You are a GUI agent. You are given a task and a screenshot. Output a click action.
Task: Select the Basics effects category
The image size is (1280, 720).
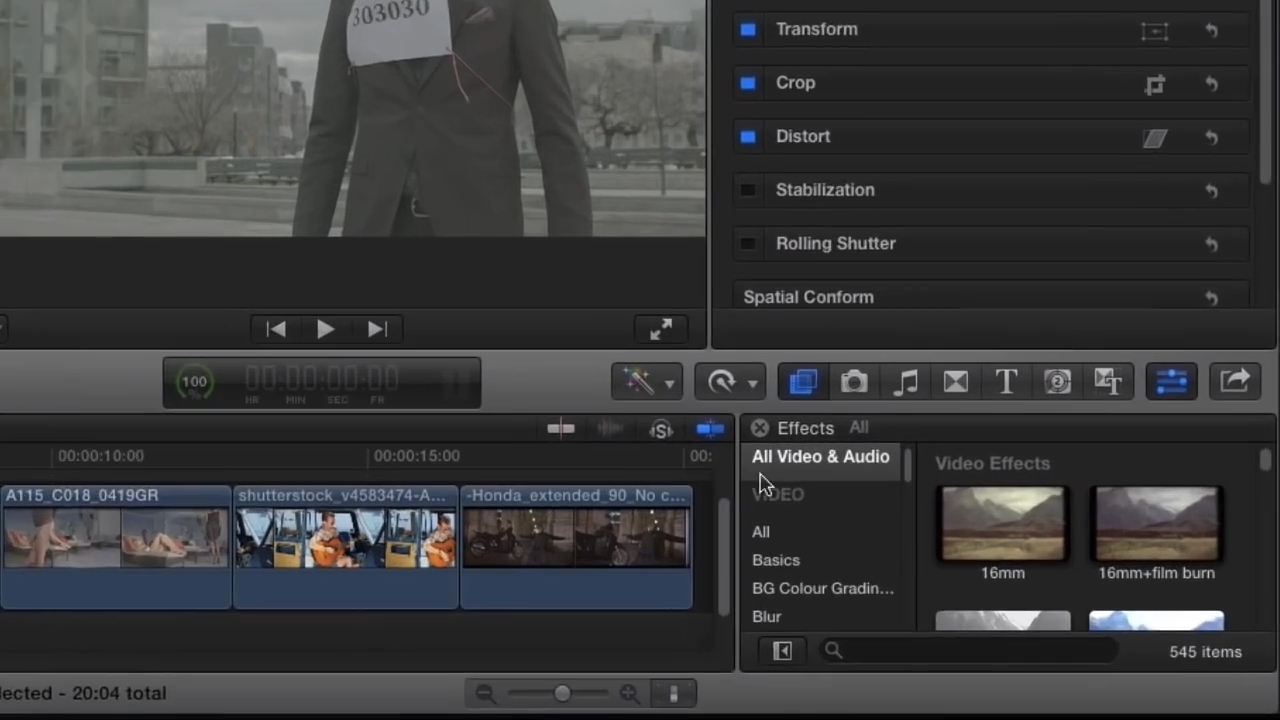pos(776,560)
